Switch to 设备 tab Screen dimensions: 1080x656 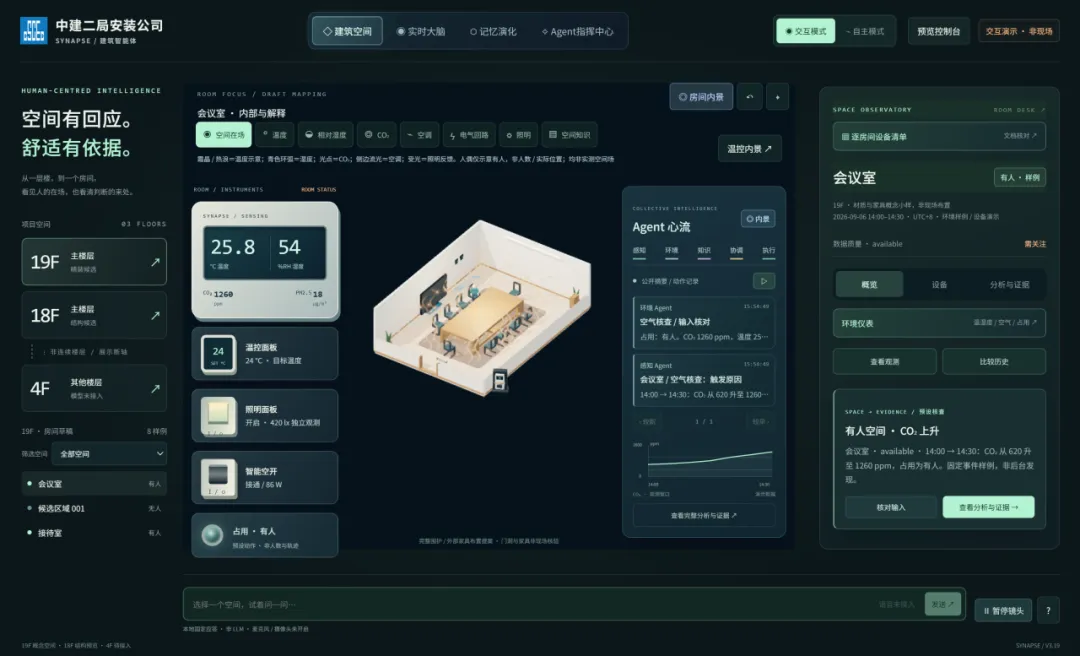point(939,284)
